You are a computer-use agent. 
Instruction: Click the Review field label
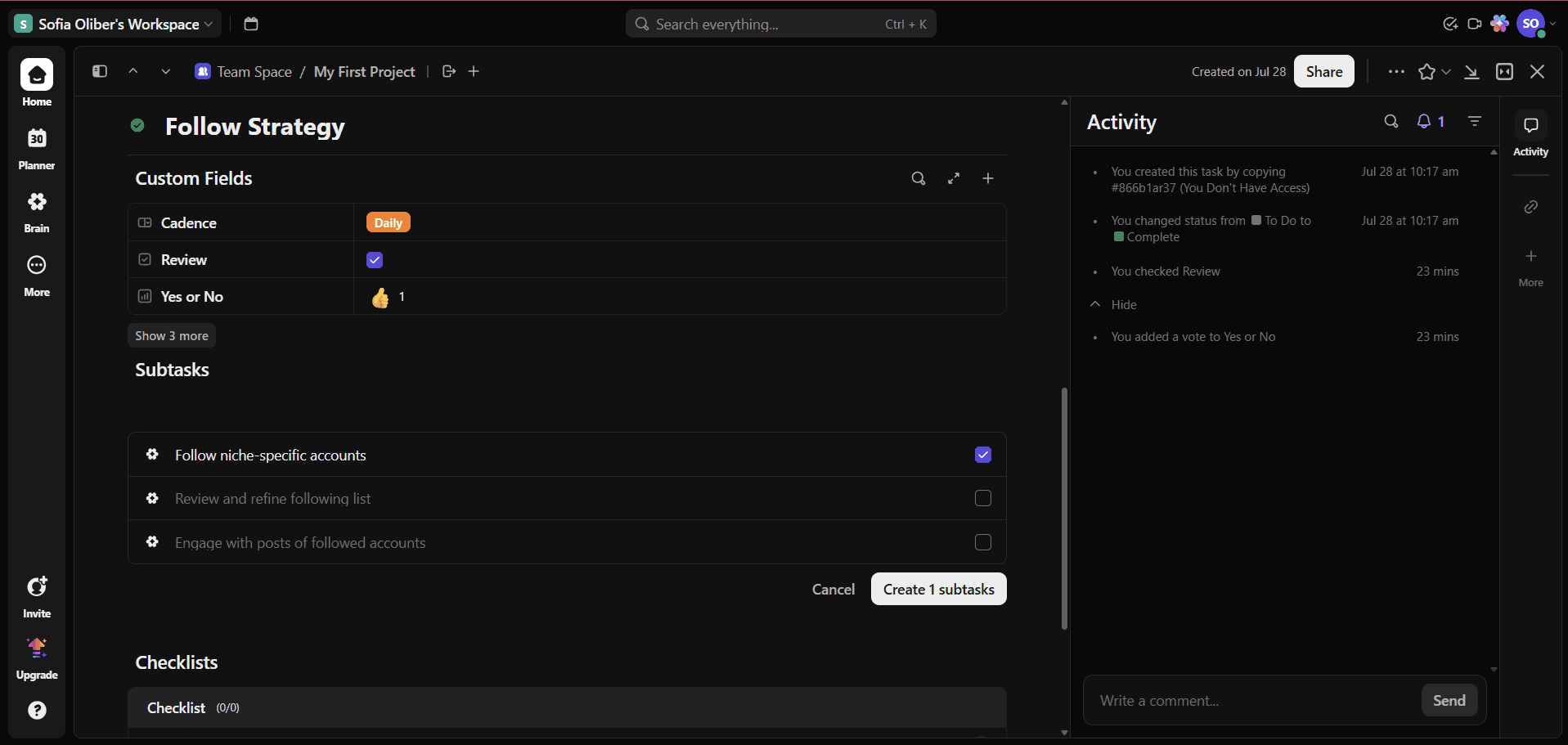tap(184, 260)
